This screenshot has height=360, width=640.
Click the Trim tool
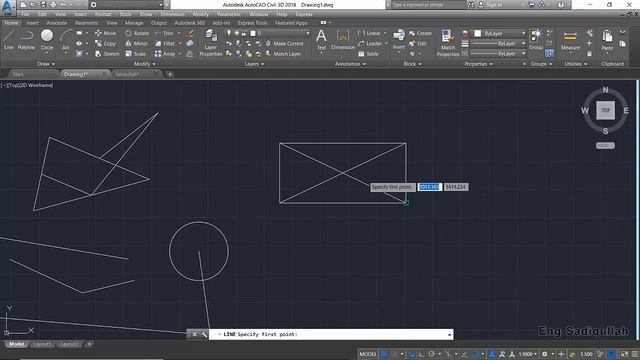[x=164, y=33]
